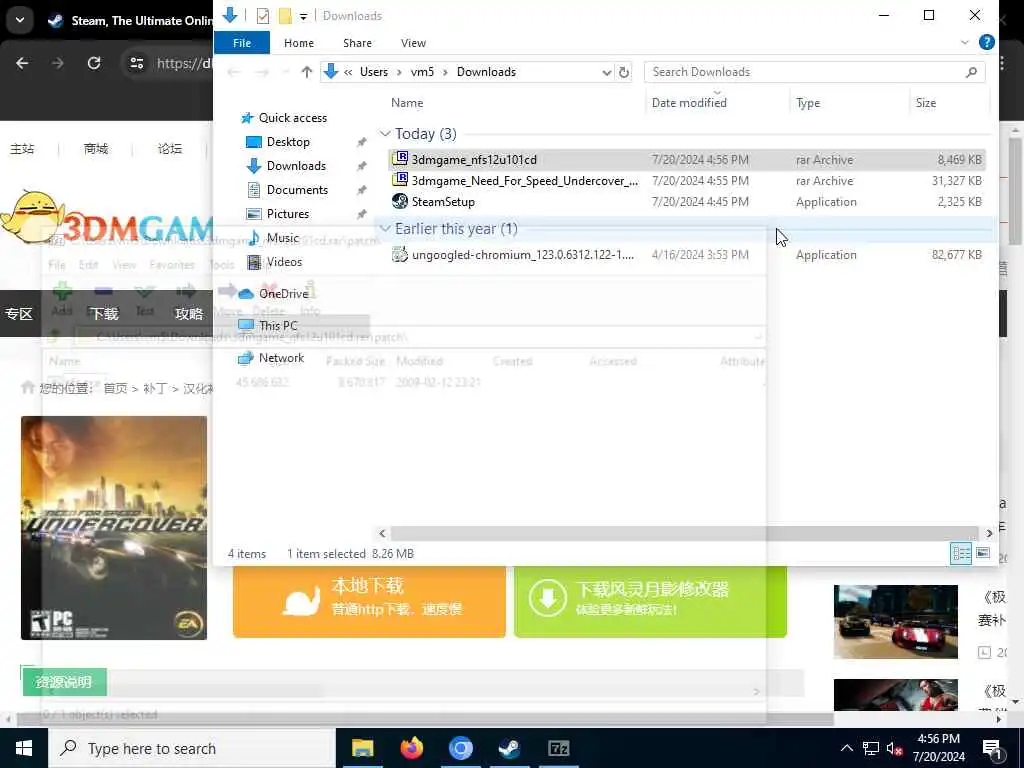Open the View ribbon tab
The width and height of the screenshot is (1024, 768).
(413, 43)
